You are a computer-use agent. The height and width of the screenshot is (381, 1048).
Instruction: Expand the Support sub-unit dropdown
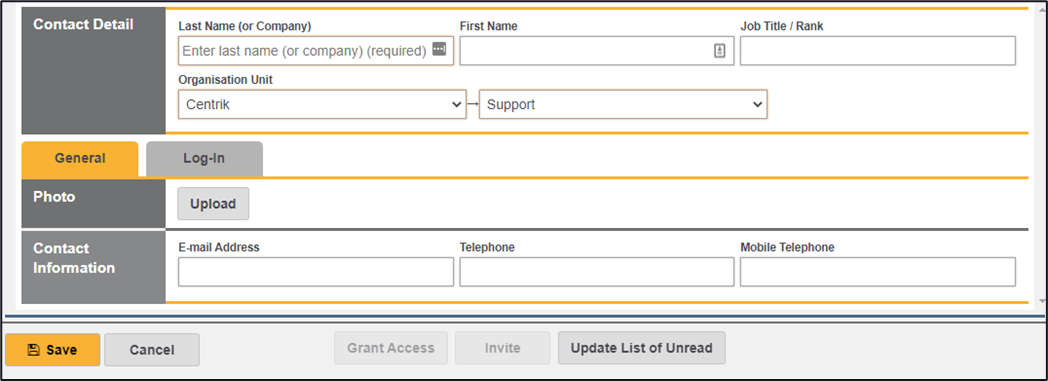623,104
